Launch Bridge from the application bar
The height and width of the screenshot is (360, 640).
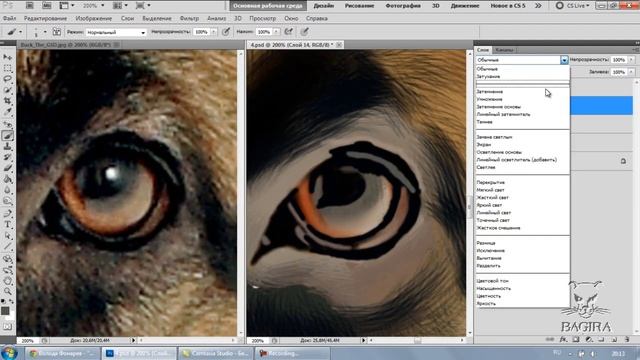click(30, 6)
